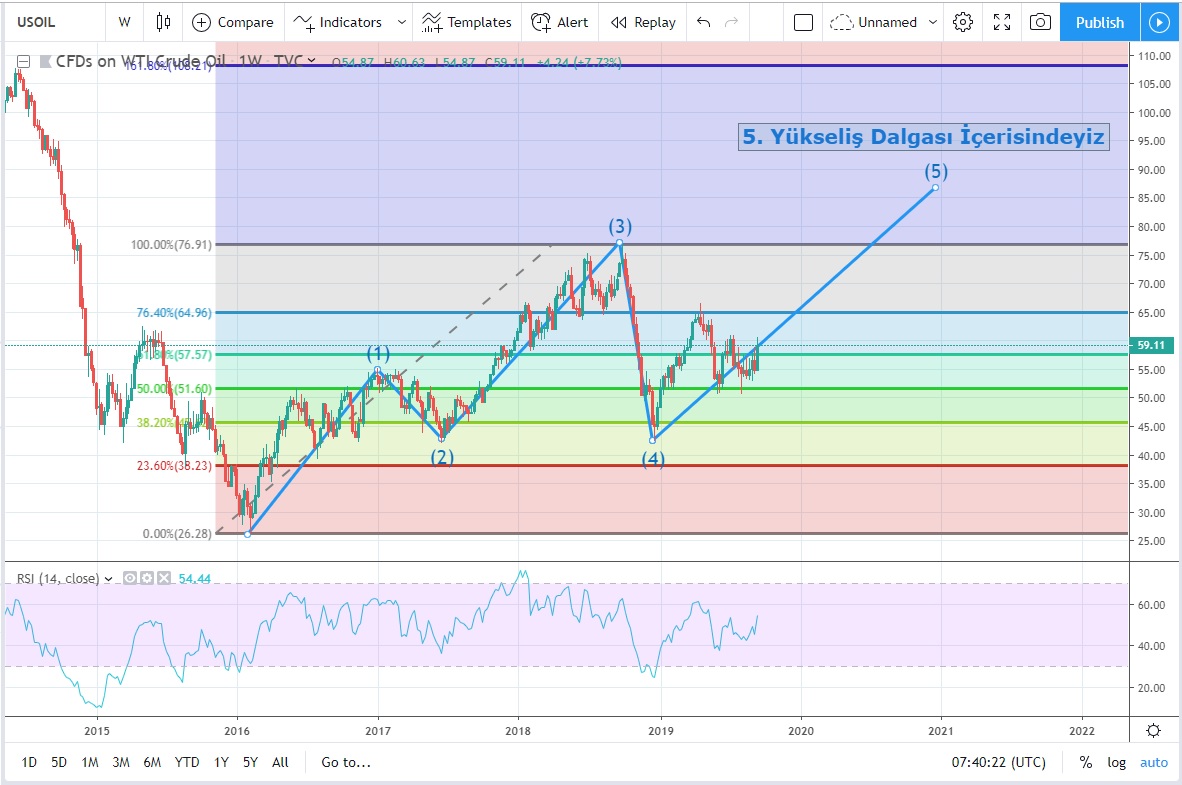Select the 1D time range
1182x785 pixels.
point(29,762)
